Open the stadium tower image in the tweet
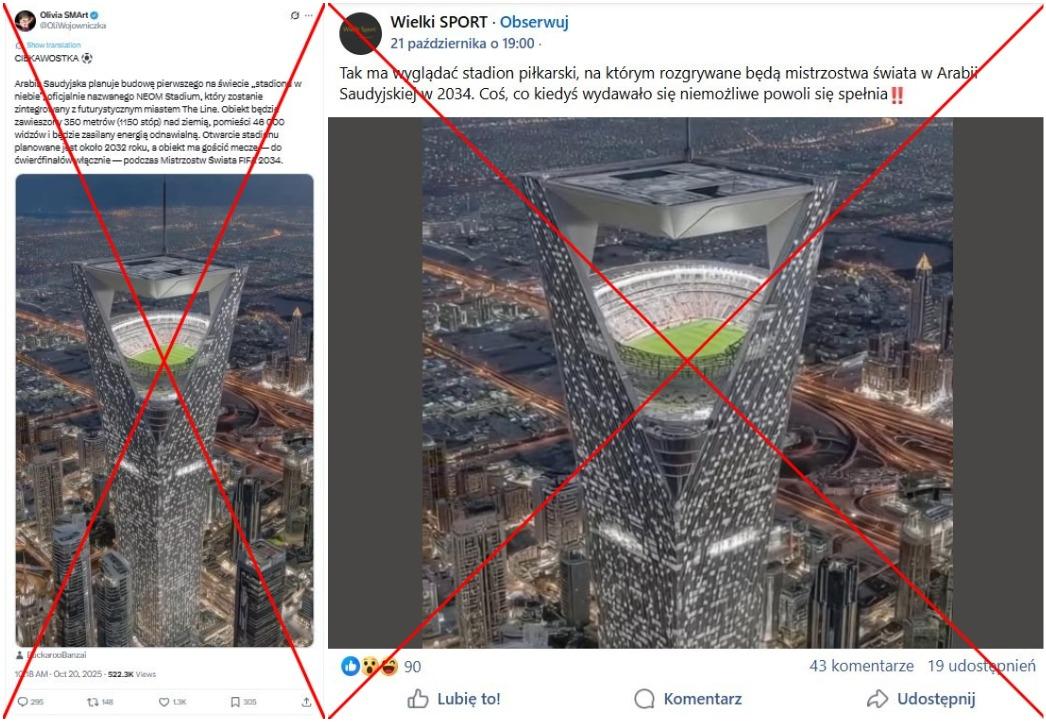This screenshot has height=722, width=1046. click(164, 410)
